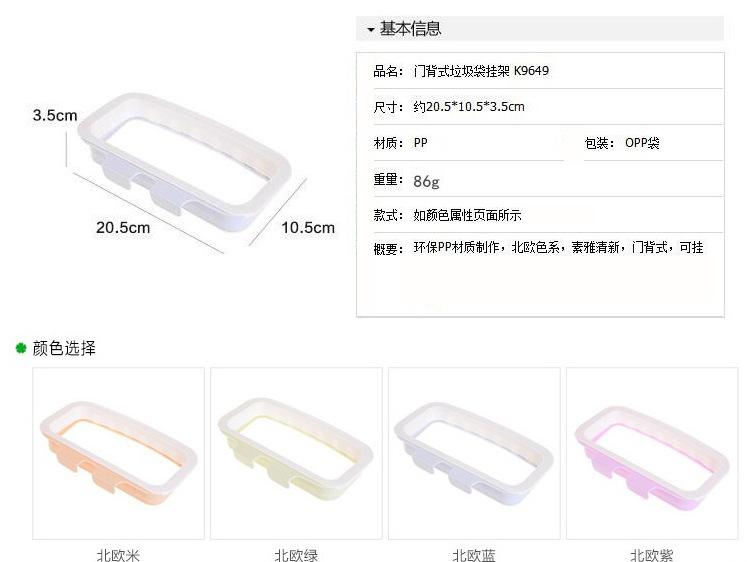
Task: Select the 北欧米 color thumbnail
Action: (118, 453)
